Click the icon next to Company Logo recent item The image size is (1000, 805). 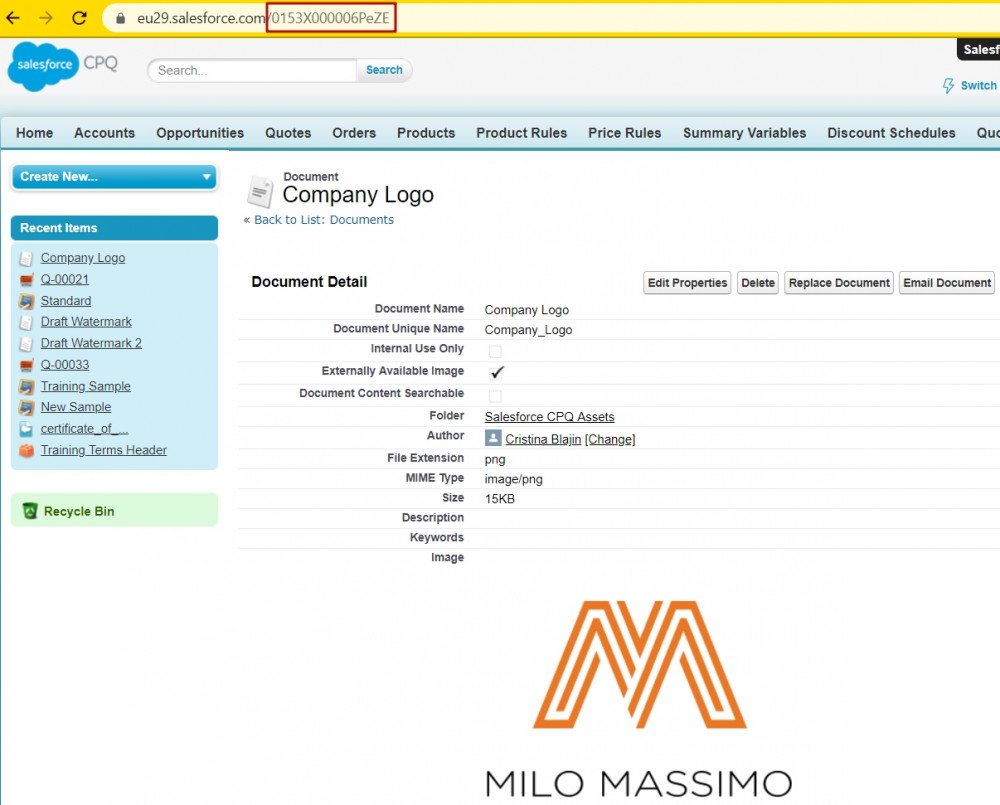26,258
